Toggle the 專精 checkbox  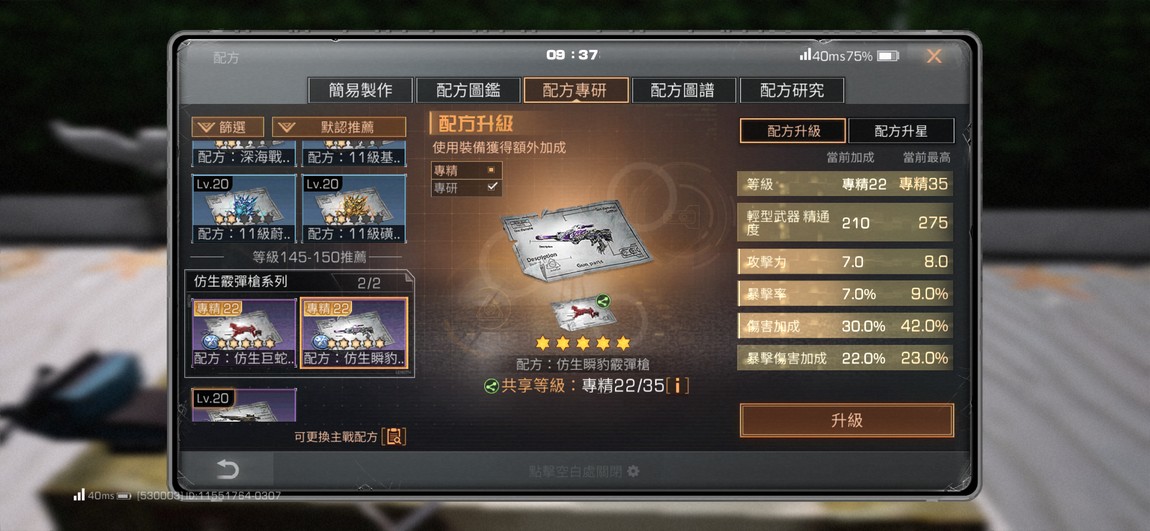coord(492,169)
